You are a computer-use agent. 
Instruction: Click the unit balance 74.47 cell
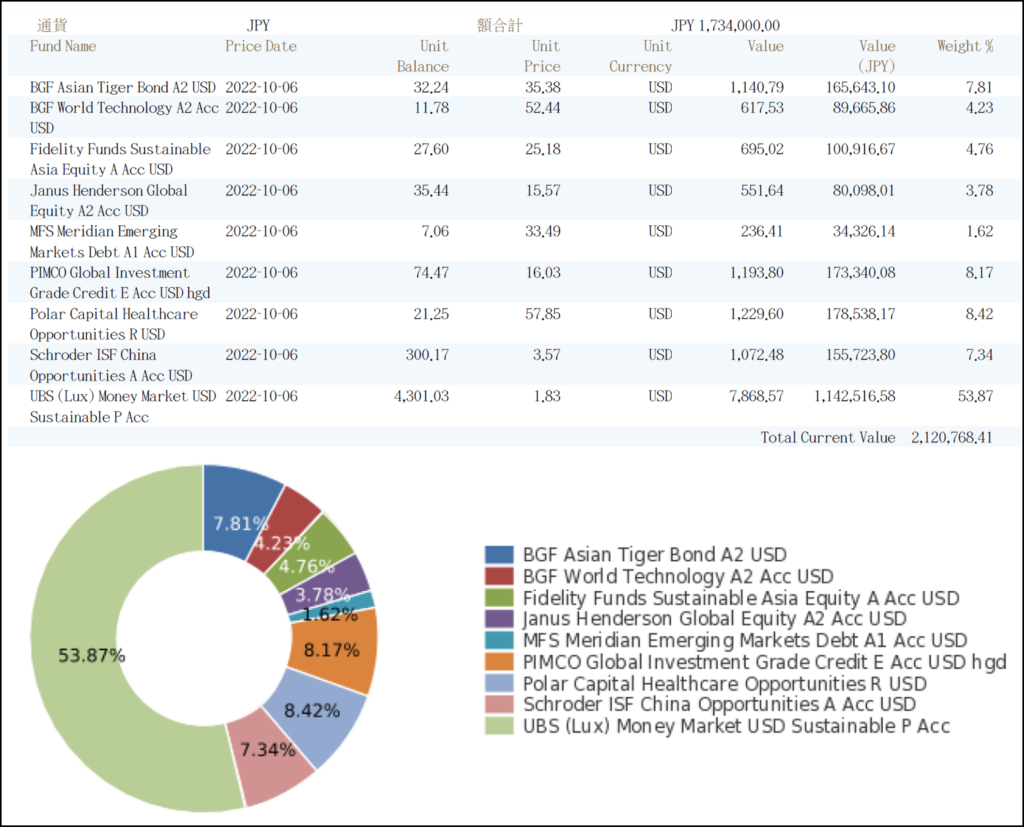[x=431, y=272]
